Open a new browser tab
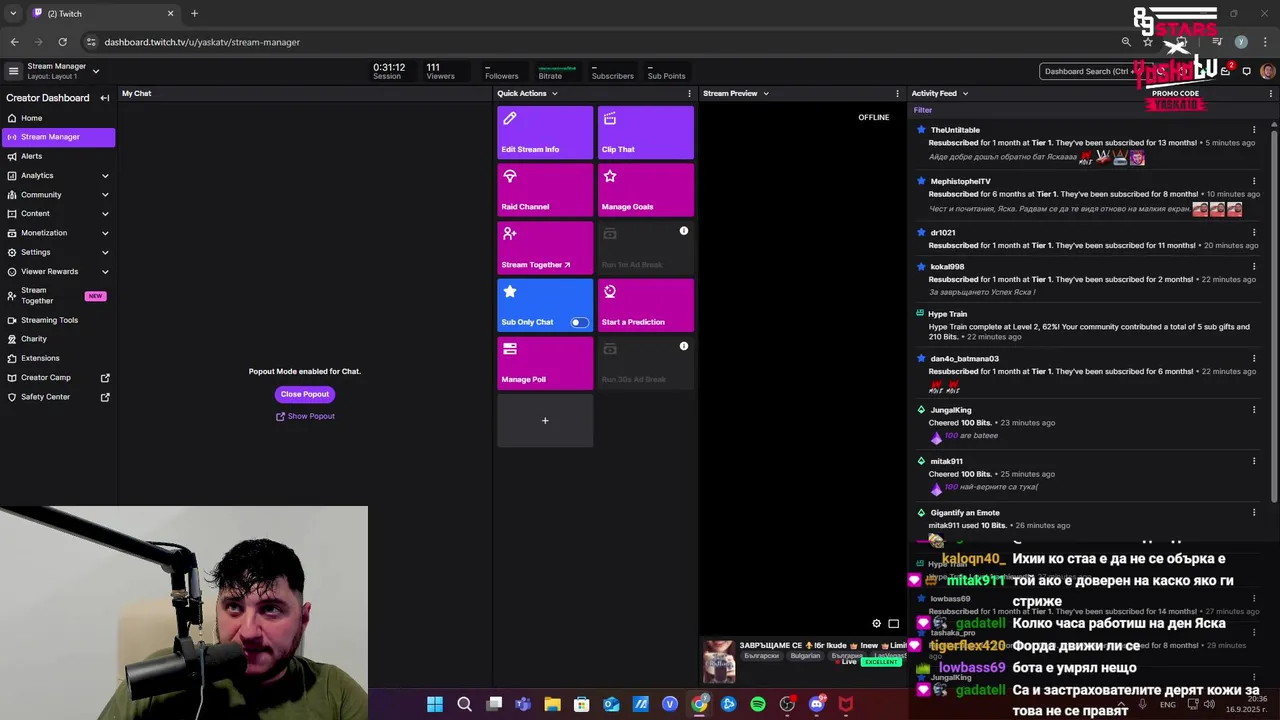This screenshot has height=720, width=1280. pyautogui.click(x=194, y=13)
